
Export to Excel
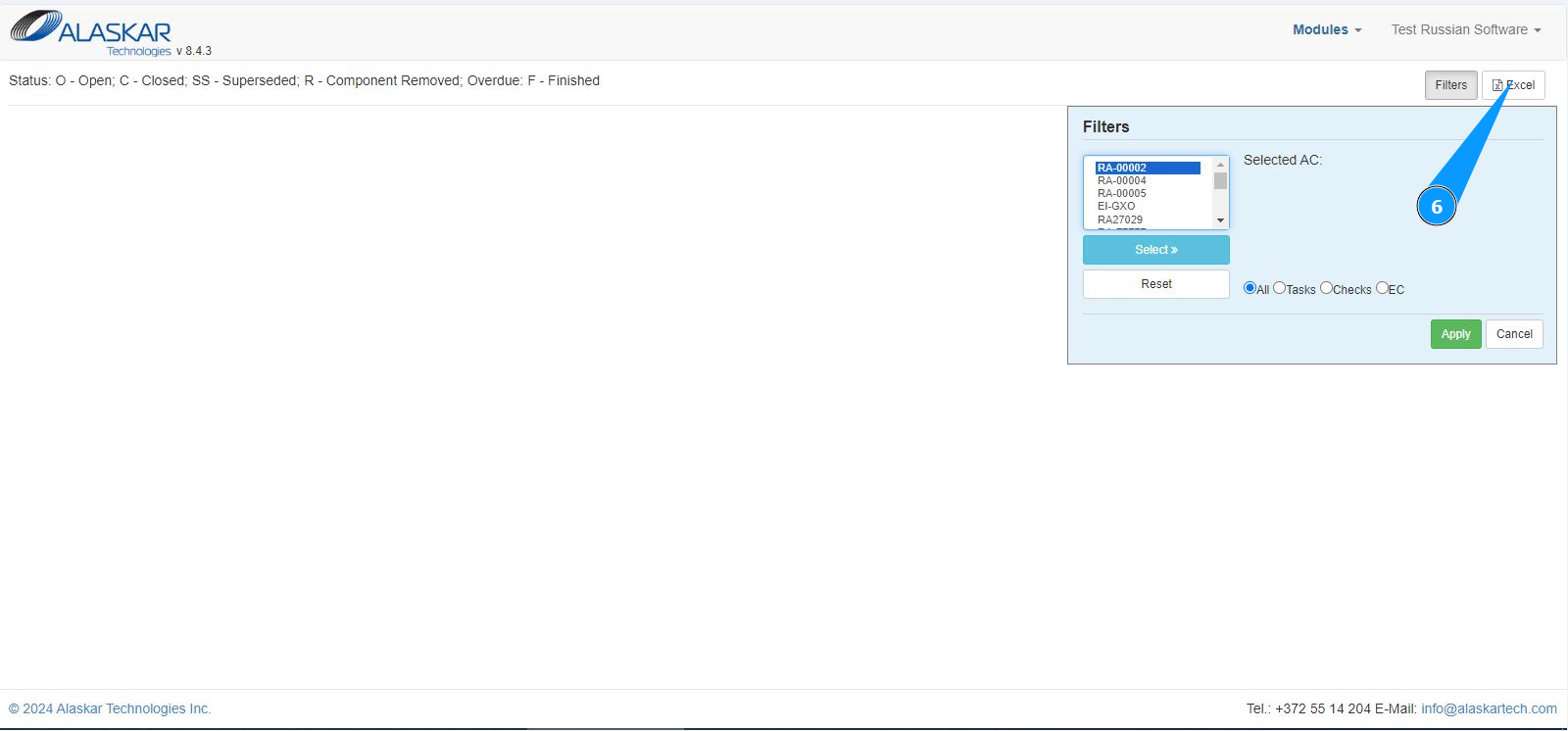pyautogui.click(x=1513, y=85)
